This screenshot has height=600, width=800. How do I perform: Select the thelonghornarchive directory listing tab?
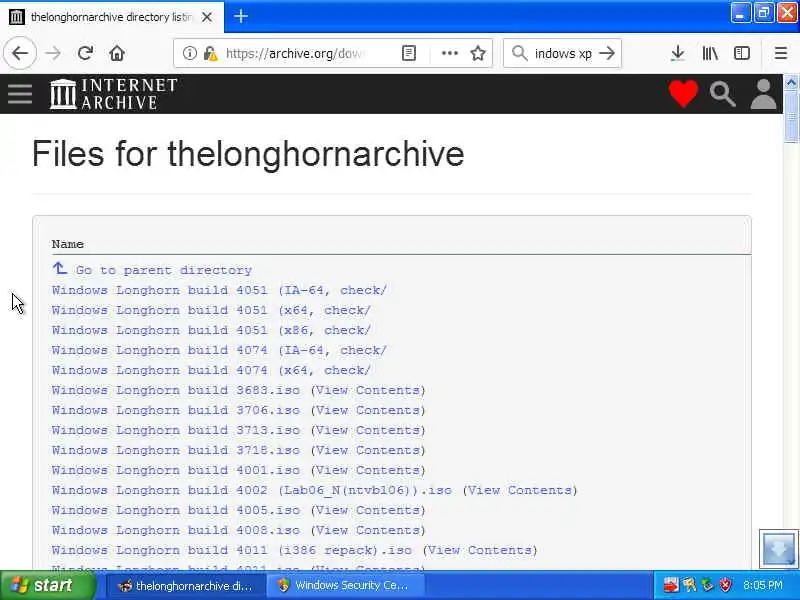112,17
